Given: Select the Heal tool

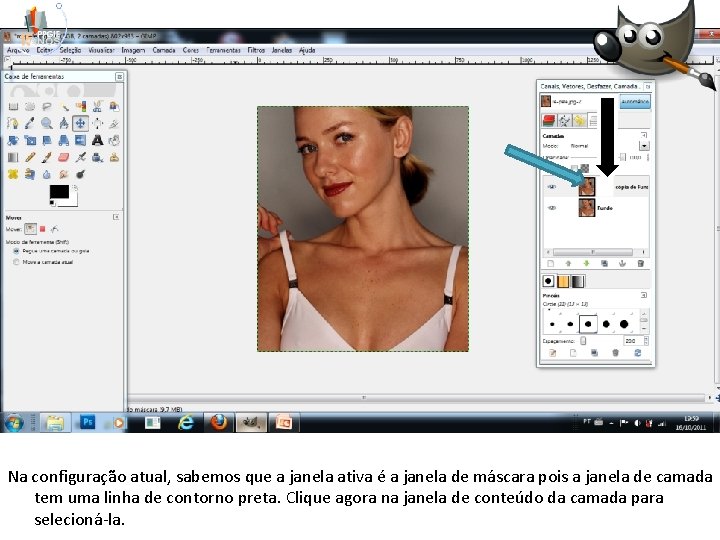Looking at the screenshot, I should click(13, 174).
